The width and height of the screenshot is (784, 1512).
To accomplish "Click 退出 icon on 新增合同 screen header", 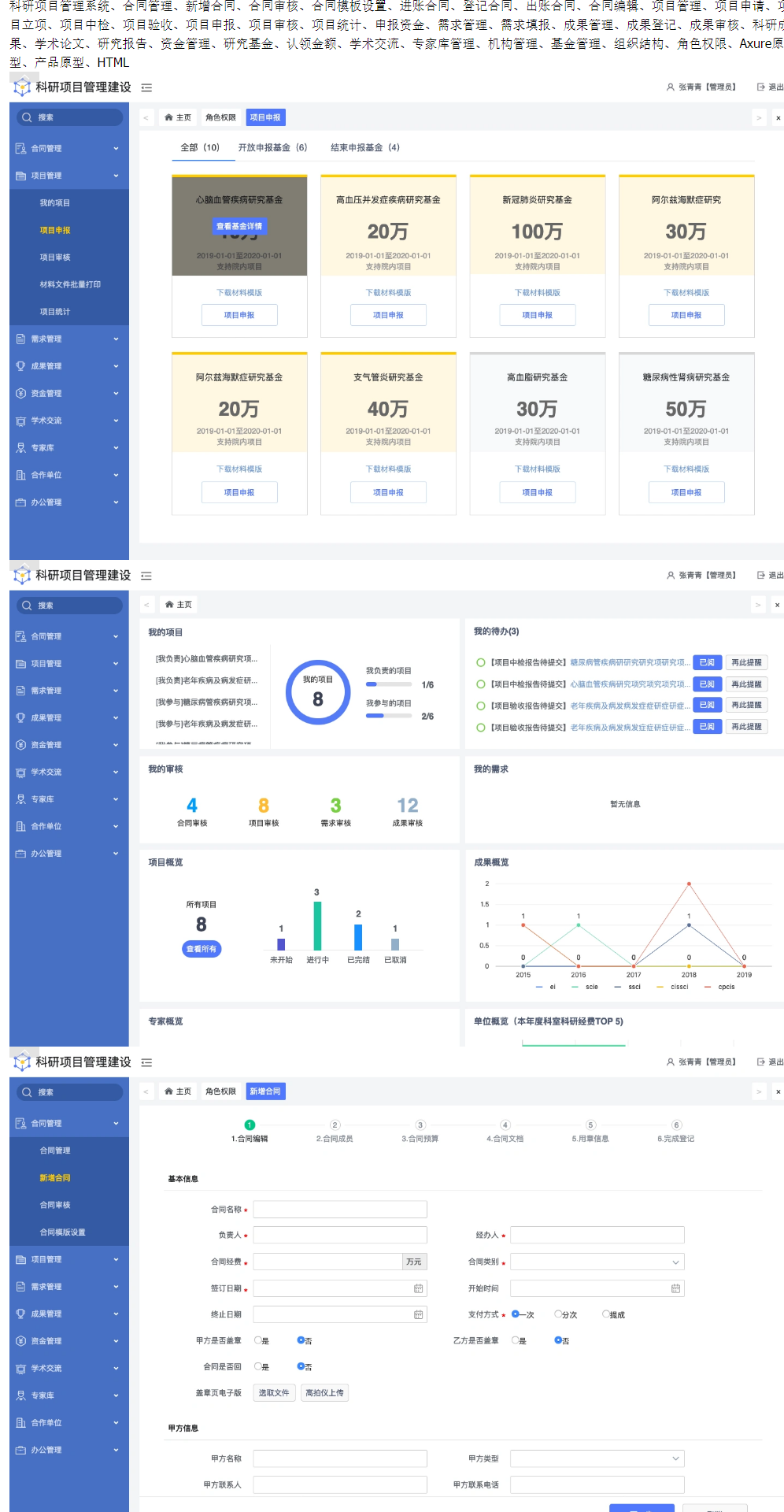I will pos(760,1062).
